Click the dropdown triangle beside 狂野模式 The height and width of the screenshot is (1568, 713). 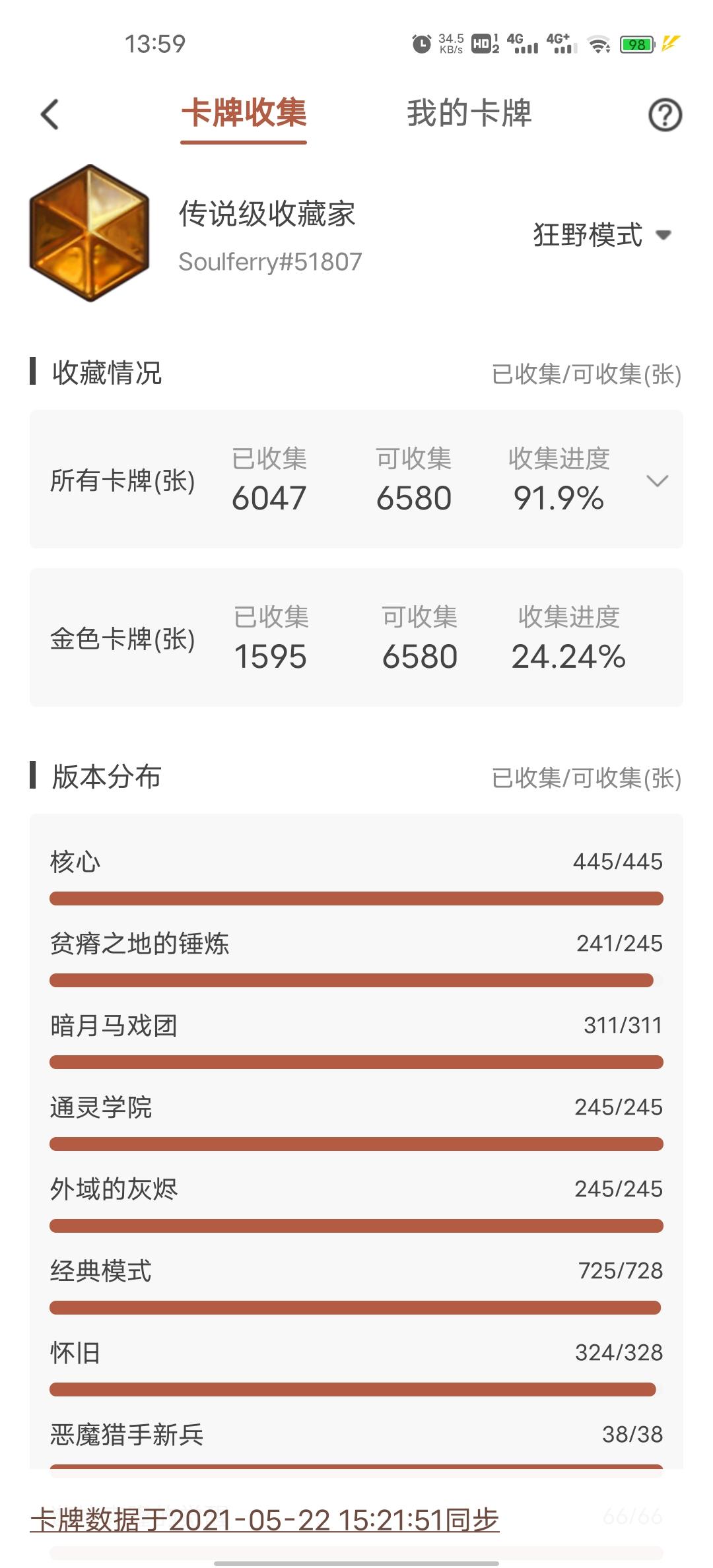coord(663,235)
